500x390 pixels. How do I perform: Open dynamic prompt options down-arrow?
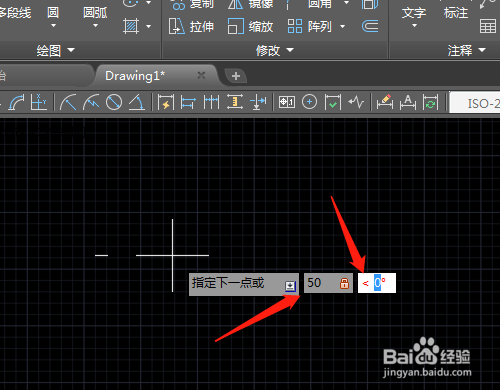click(290, 286)
